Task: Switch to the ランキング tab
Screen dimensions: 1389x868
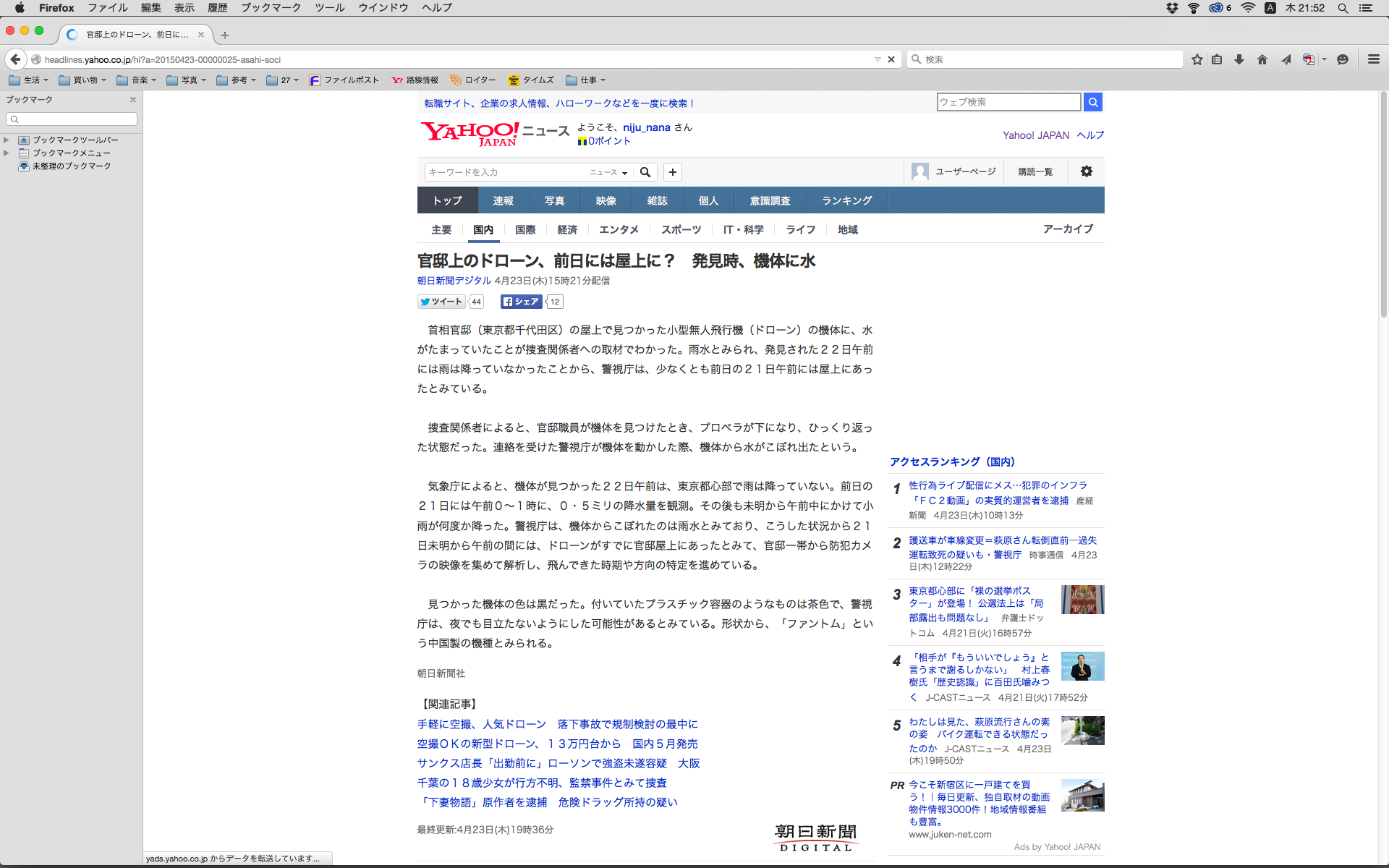Action: pos(846,200)
